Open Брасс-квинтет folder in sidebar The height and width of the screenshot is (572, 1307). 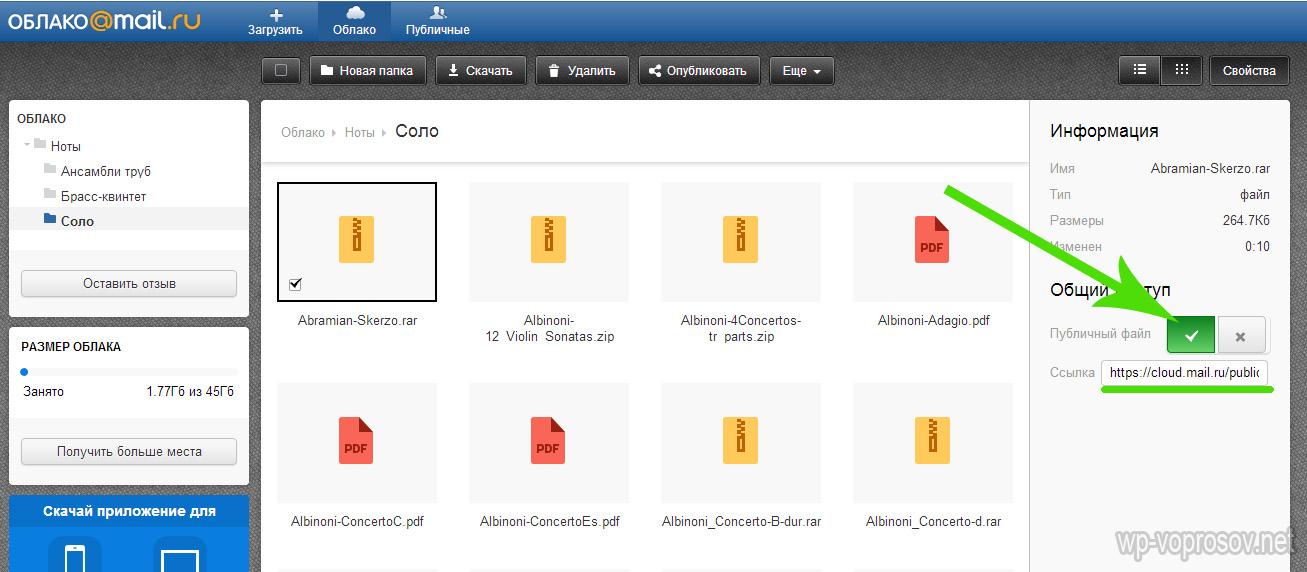[x=103, y=196]
